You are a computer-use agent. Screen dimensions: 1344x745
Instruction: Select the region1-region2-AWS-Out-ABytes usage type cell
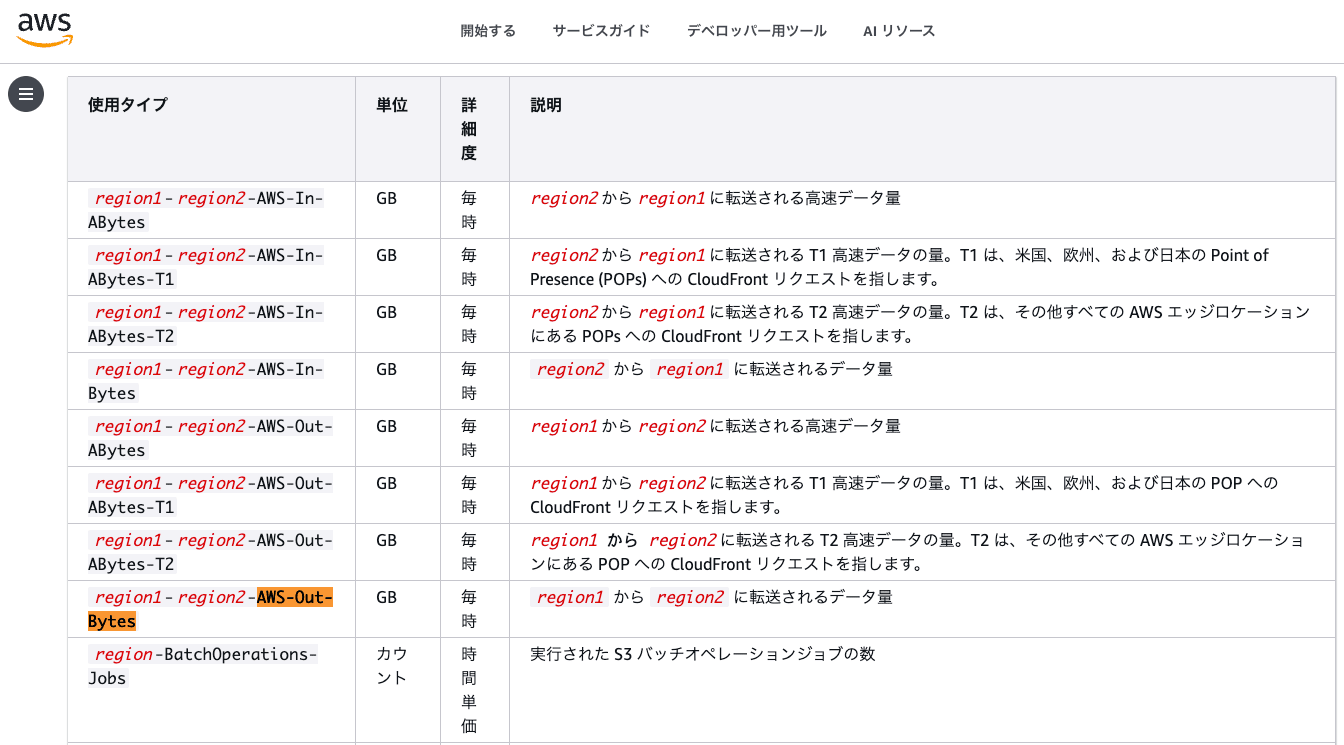click(210, 438)
